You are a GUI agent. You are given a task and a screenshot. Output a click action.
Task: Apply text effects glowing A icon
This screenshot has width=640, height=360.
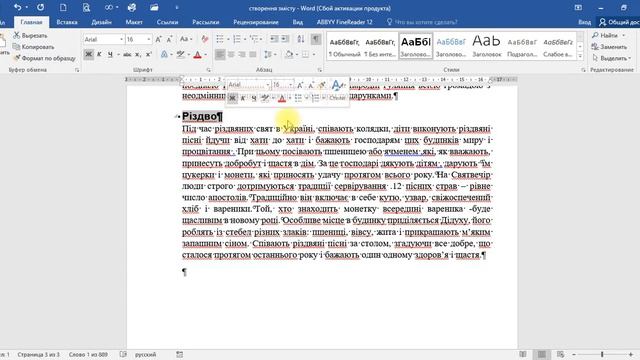[x=164, y=54]
